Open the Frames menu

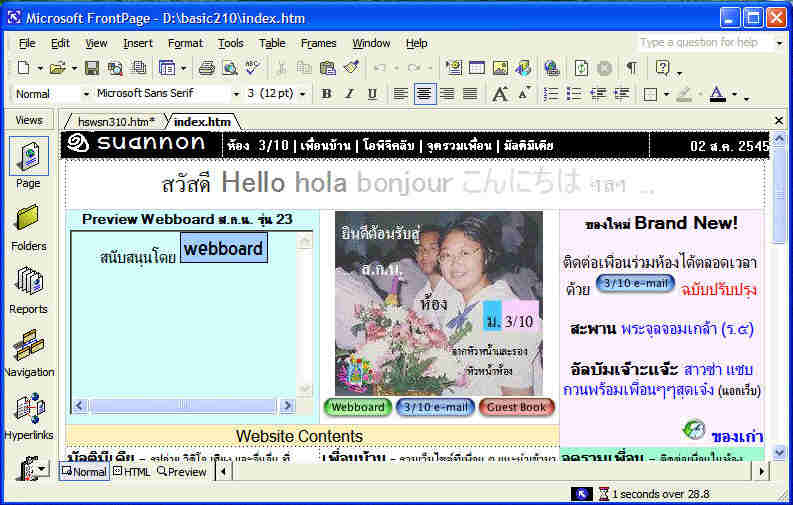click(318, 43)
